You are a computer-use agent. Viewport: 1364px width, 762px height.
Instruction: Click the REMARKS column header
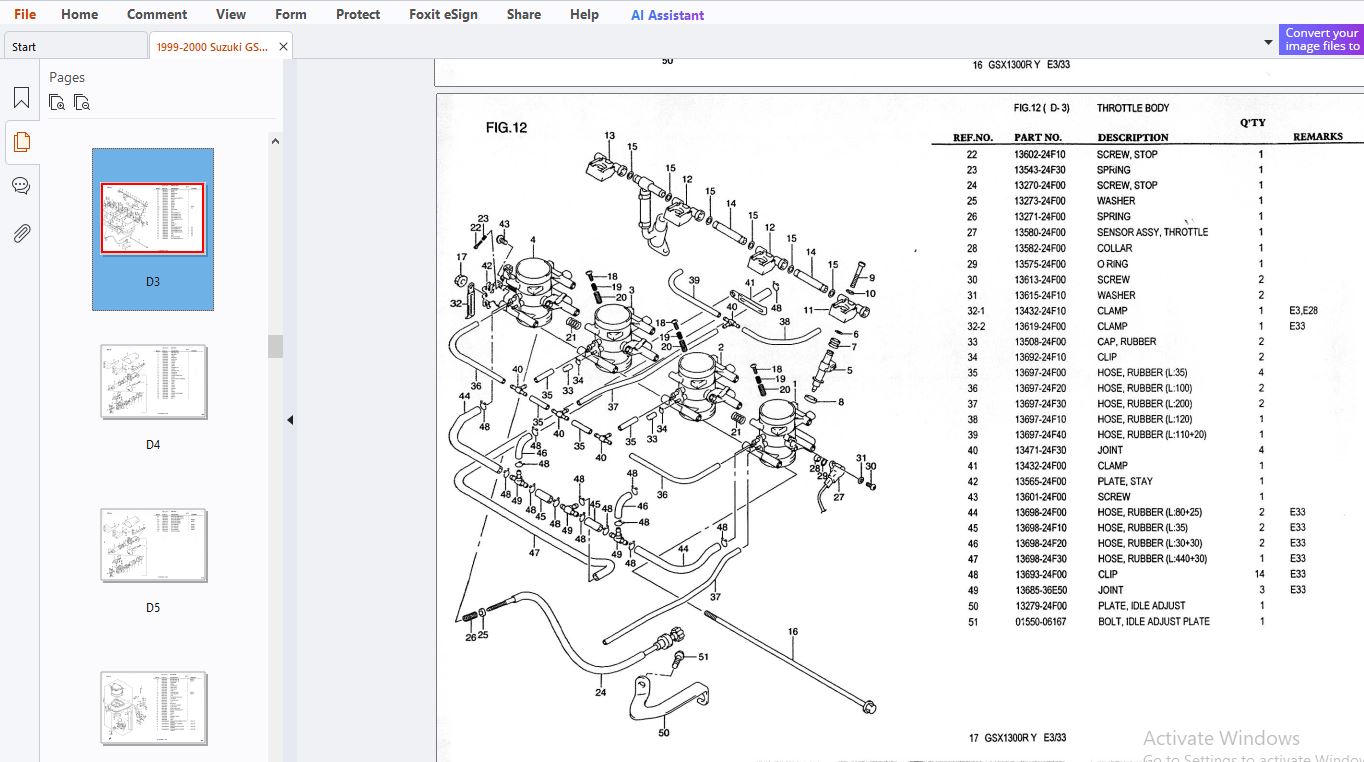(x=1318, y=137)
